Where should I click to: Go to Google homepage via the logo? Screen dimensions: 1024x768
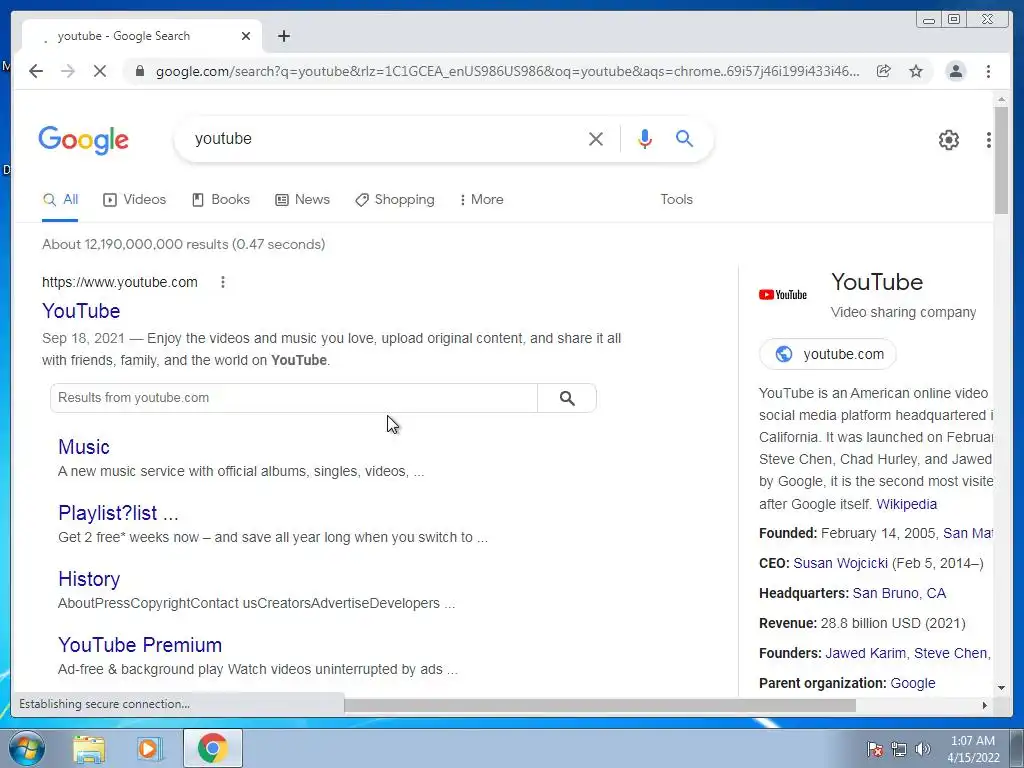[84, 140]
